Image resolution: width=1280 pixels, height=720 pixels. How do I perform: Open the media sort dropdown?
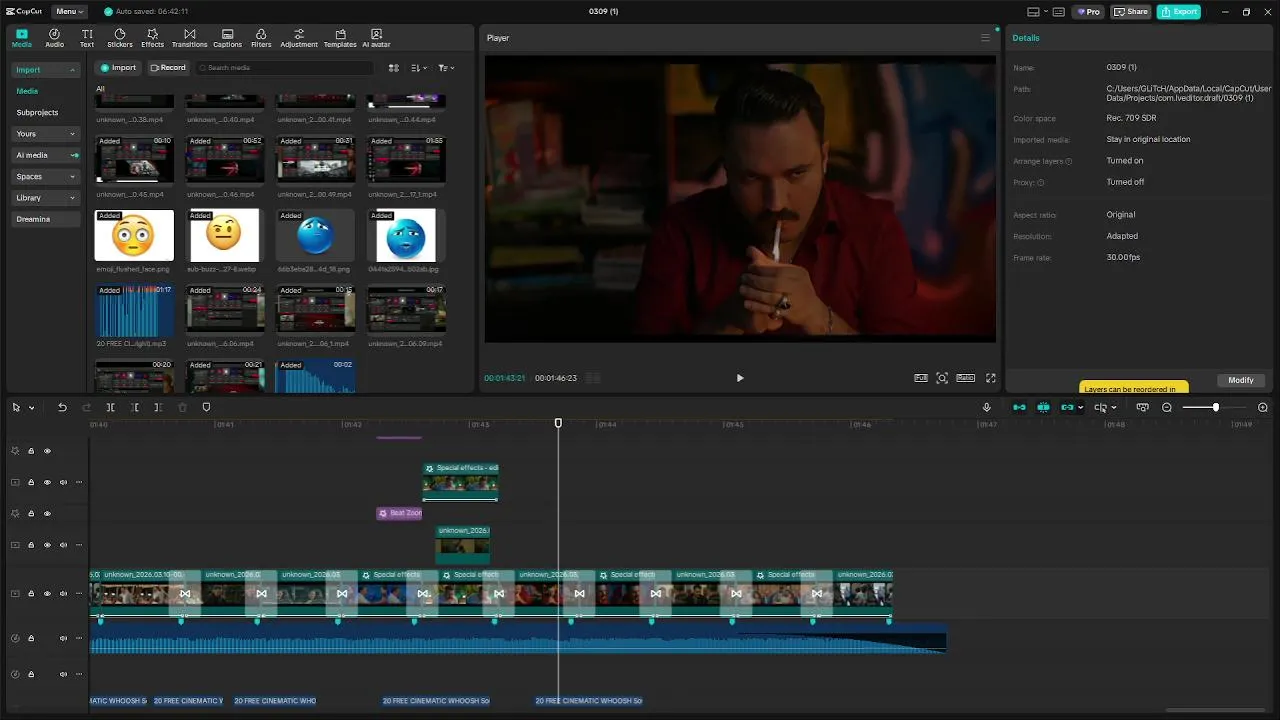pyautogui.click(x=419, y=68)
